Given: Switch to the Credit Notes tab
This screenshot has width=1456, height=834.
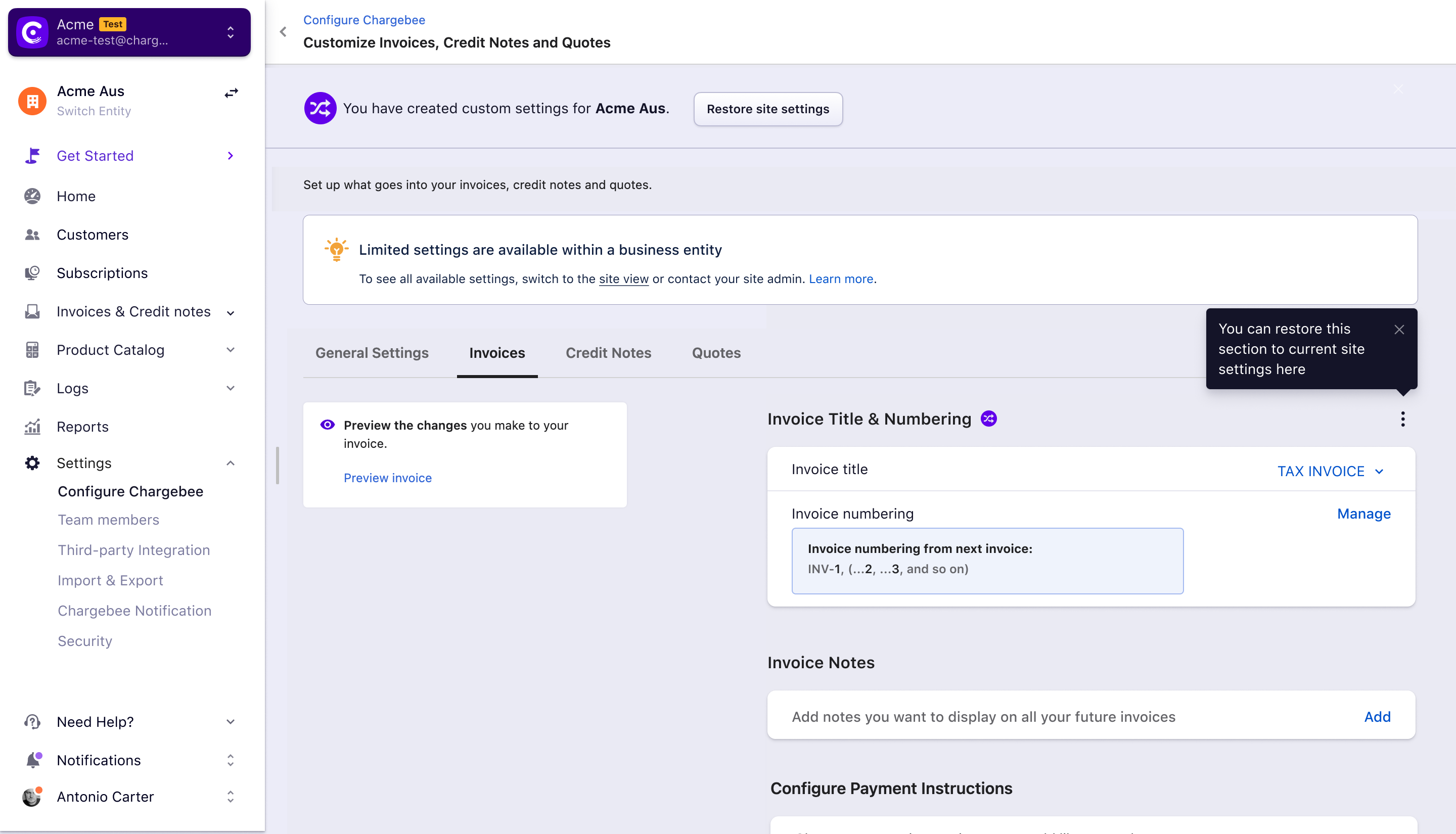Looking at the screenshot, I should coord(608,353).
